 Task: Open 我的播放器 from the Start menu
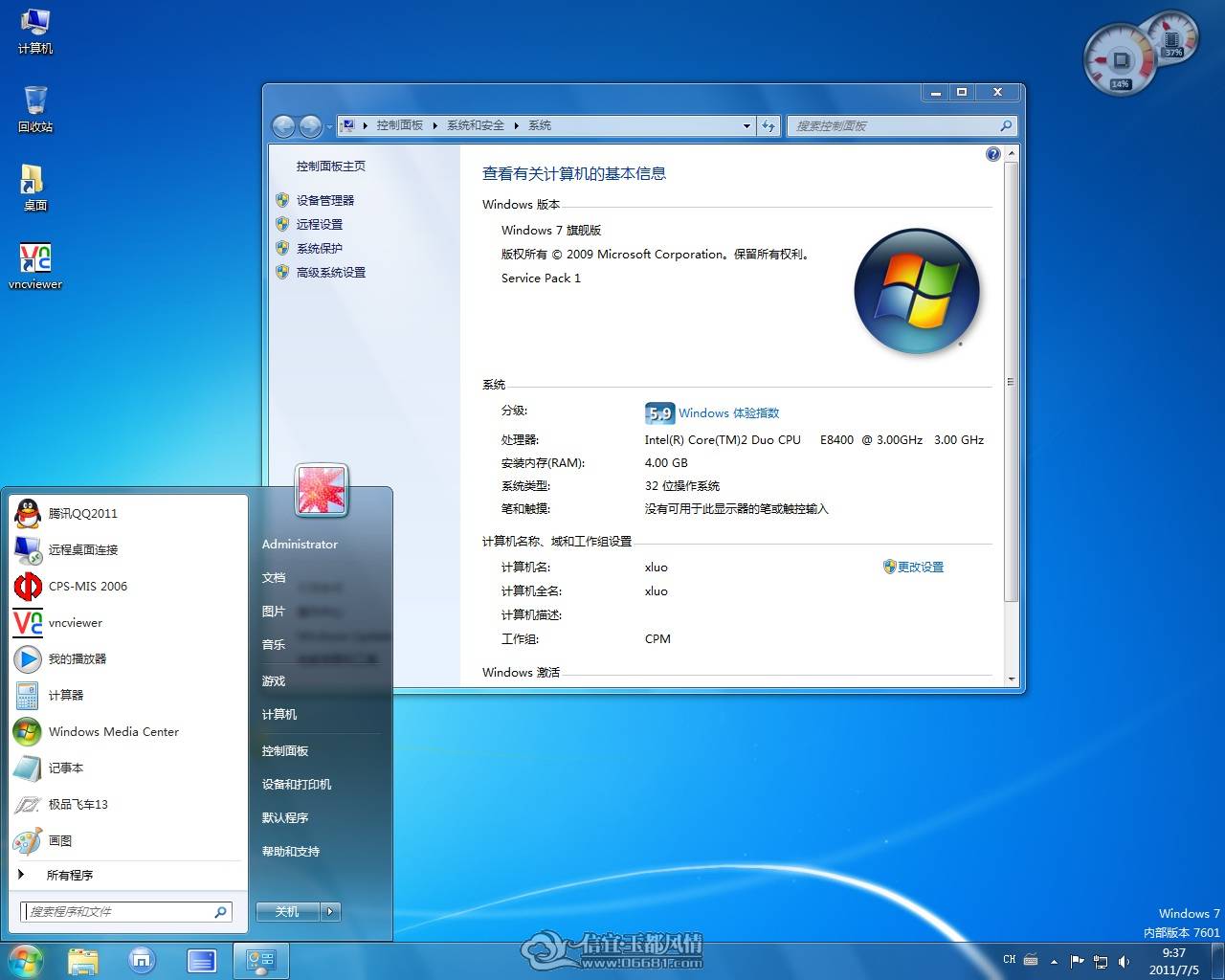128,659
